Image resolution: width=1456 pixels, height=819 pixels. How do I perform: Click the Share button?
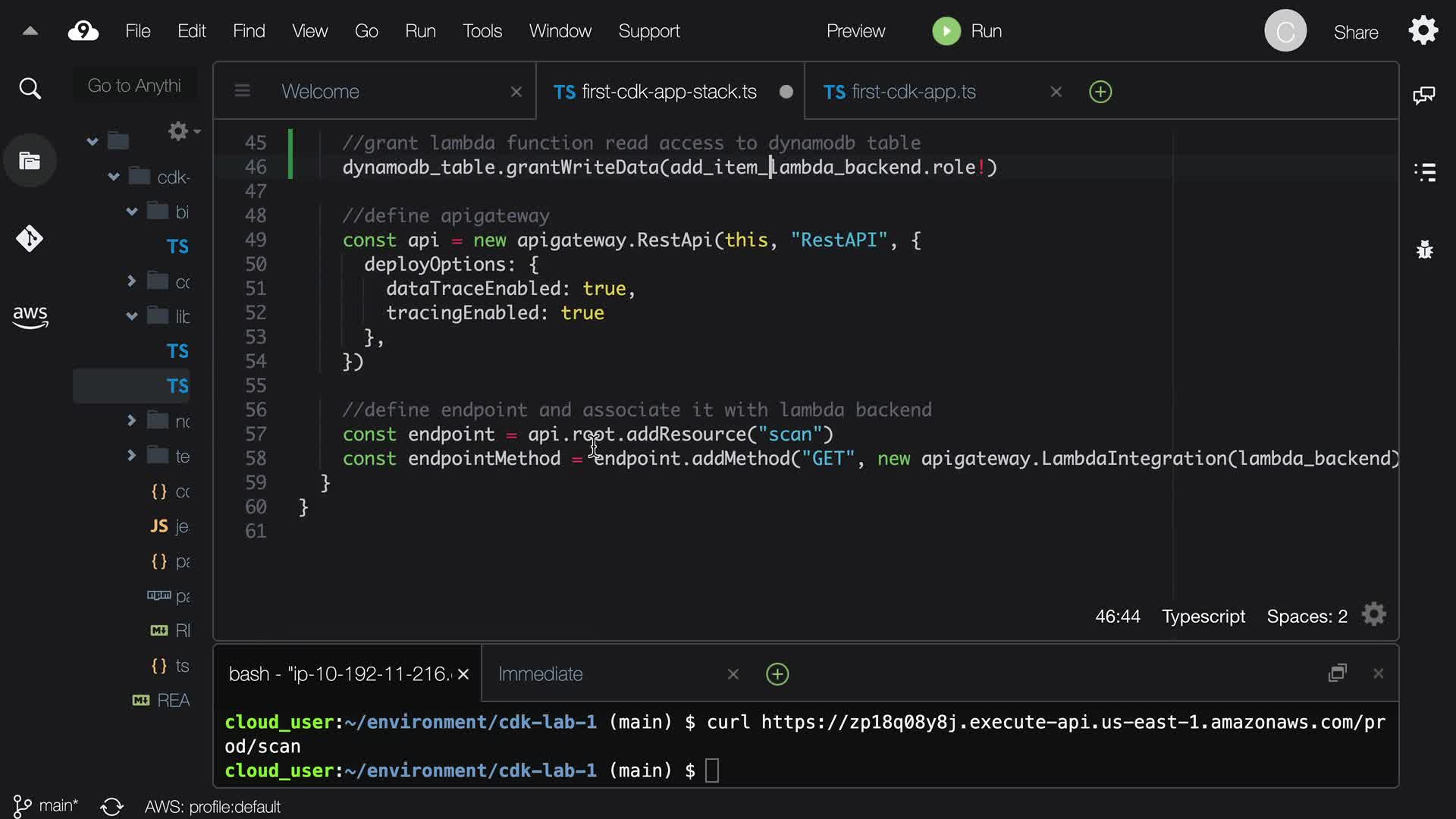[x=1356, y=33]
